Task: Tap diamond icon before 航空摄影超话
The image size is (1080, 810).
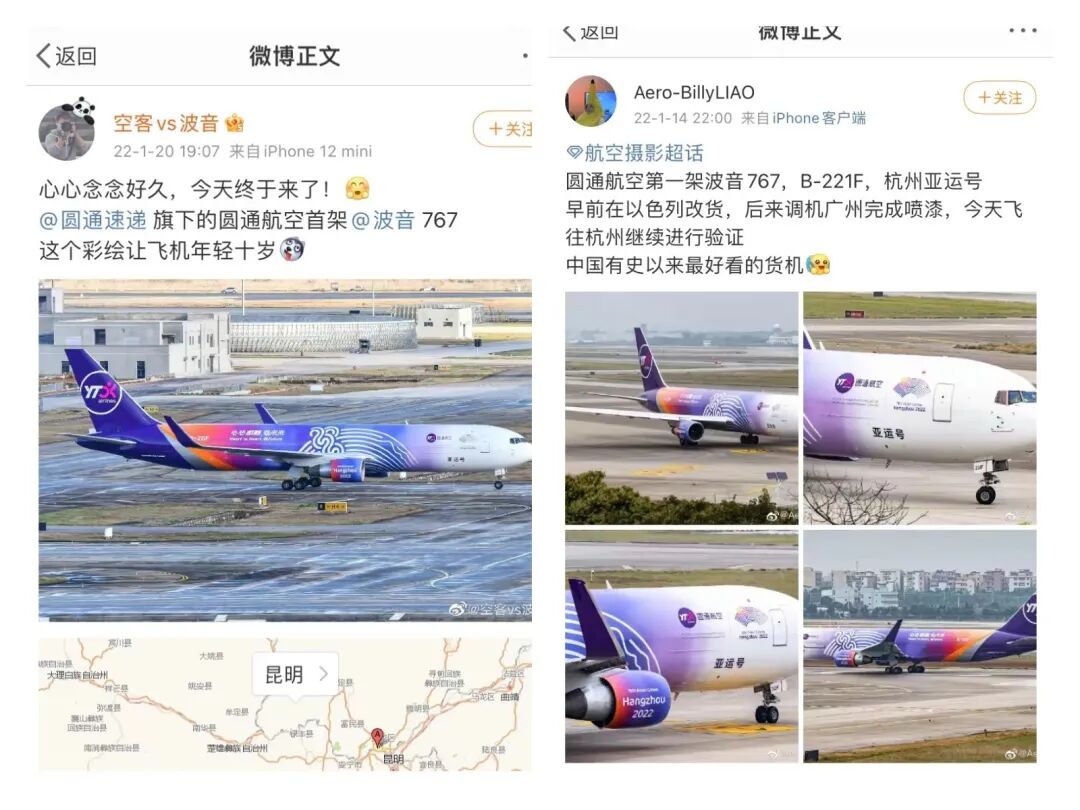Action: [574, 152]
